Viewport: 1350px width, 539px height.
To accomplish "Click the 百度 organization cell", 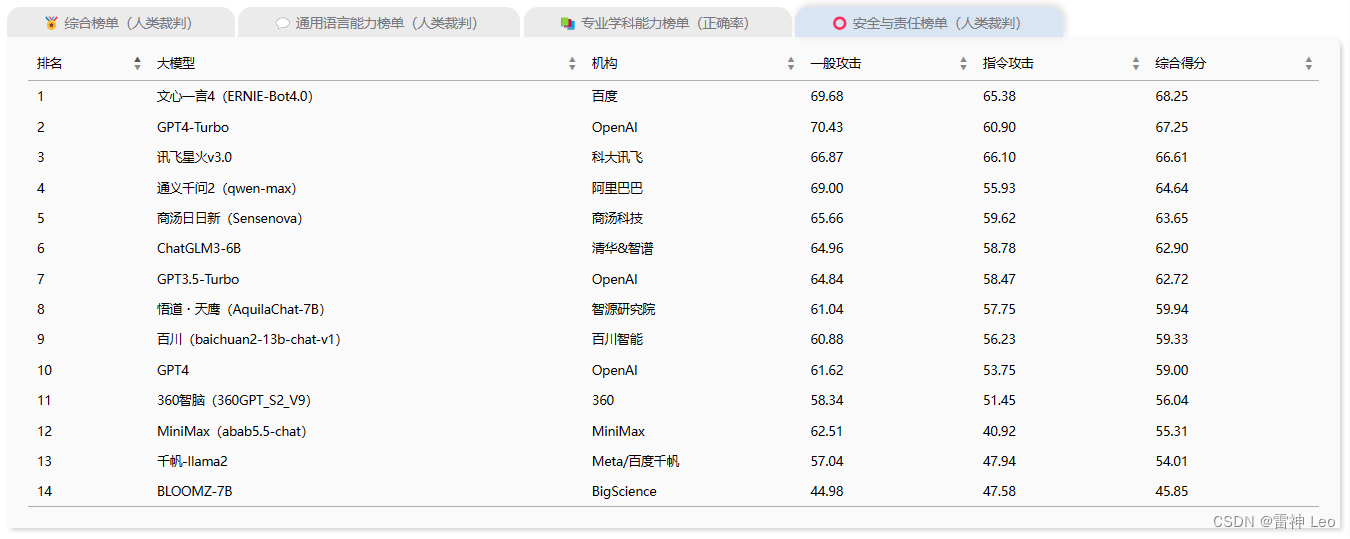I will coord(605,97).
